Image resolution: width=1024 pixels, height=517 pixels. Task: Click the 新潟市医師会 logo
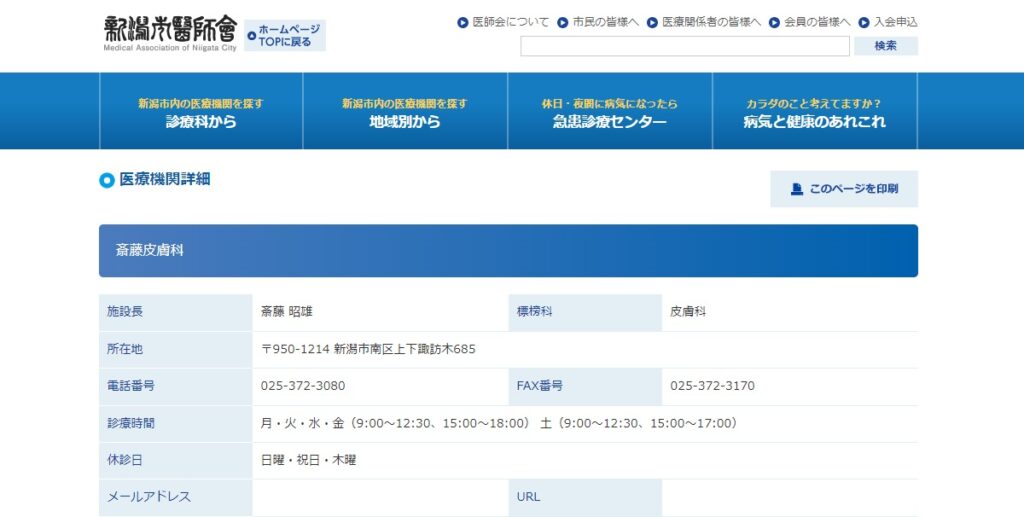(170, 33)
